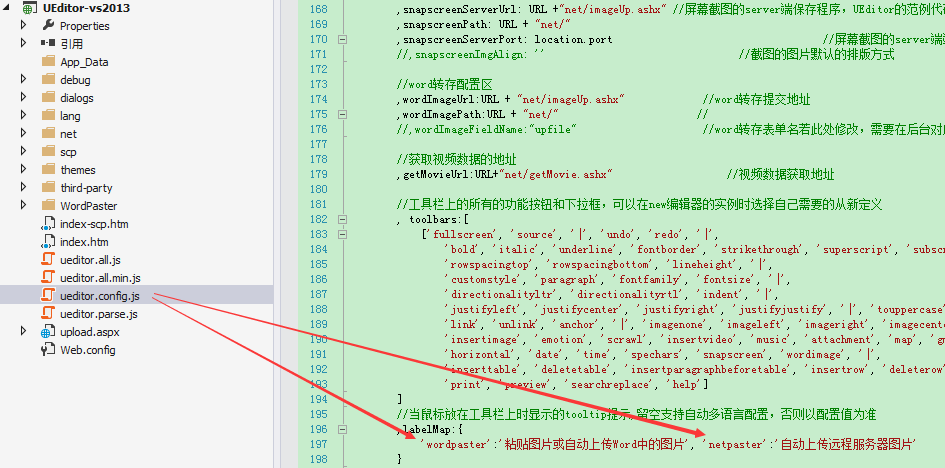Select ueditor.all.js file name
Viewport: 945px width, 468px height.
[90, 260]
